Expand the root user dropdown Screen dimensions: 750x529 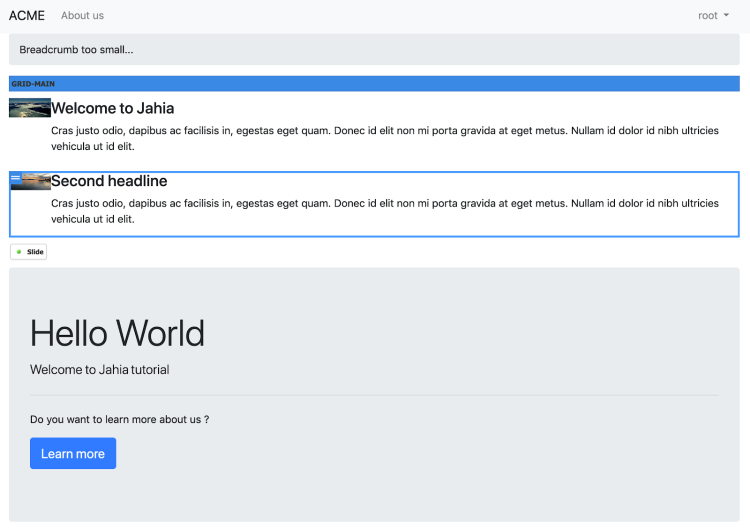click(713, 15)
